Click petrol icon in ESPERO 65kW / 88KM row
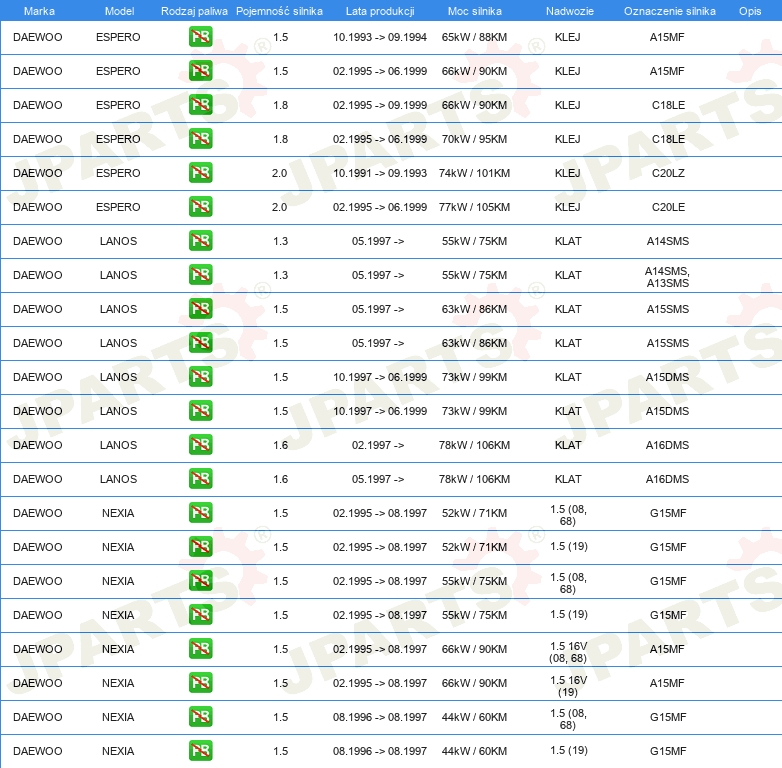 pyautogui.click(x=200, y=37)
